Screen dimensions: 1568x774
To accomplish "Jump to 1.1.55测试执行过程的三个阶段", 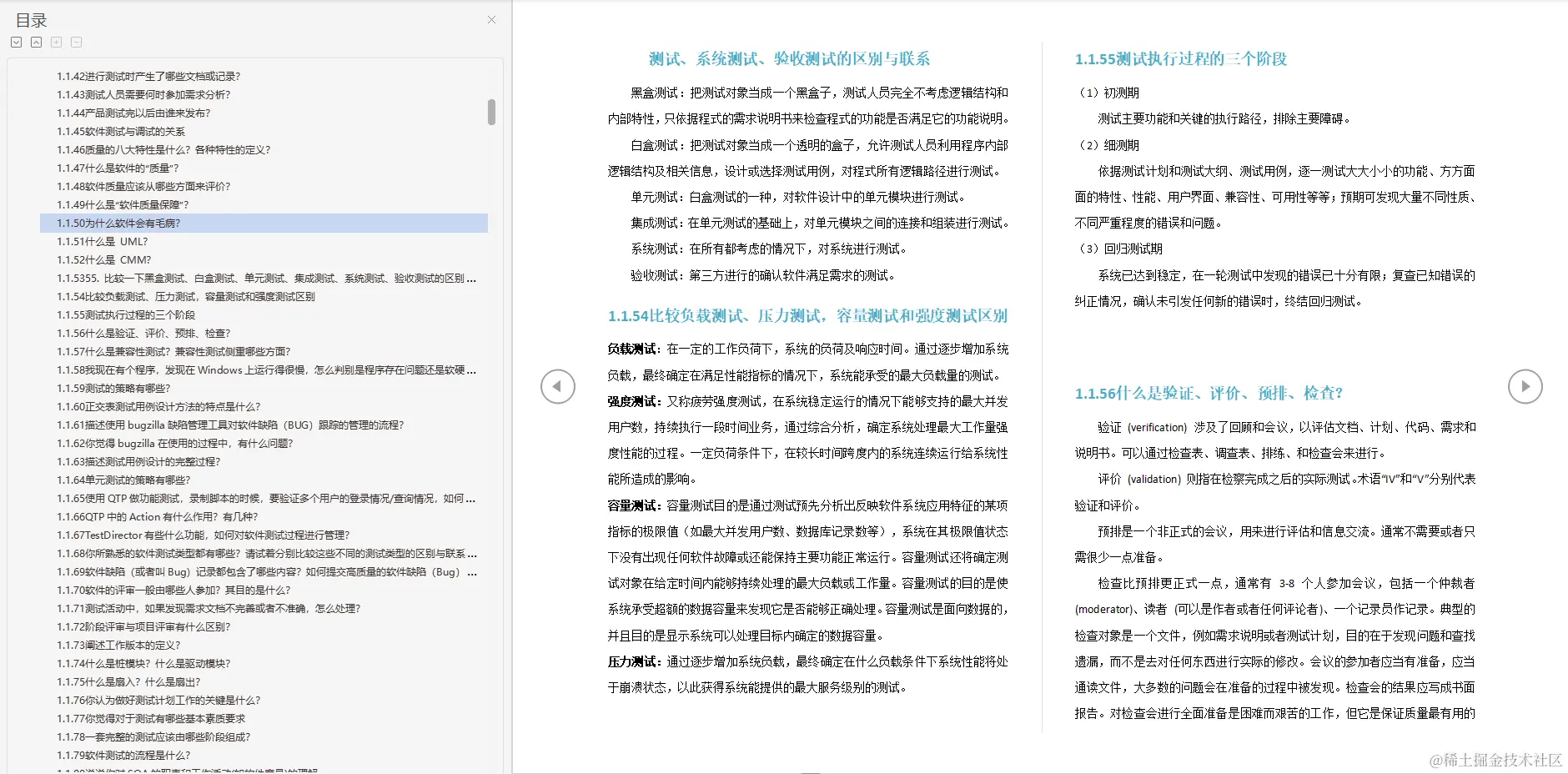I will point(125,314).
